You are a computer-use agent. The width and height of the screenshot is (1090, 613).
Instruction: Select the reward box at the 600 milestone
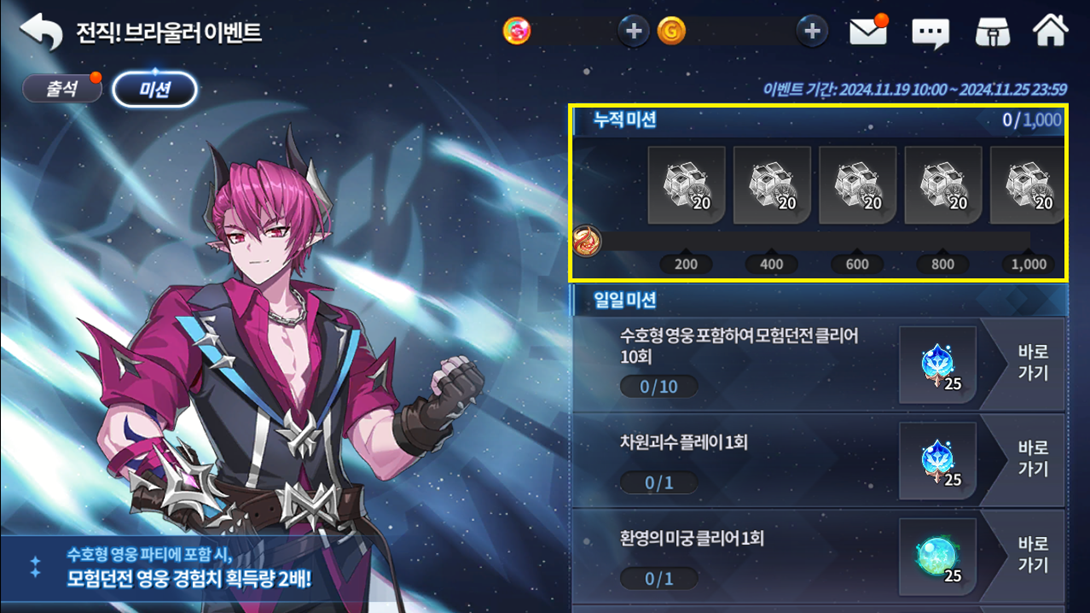[857, 185]
